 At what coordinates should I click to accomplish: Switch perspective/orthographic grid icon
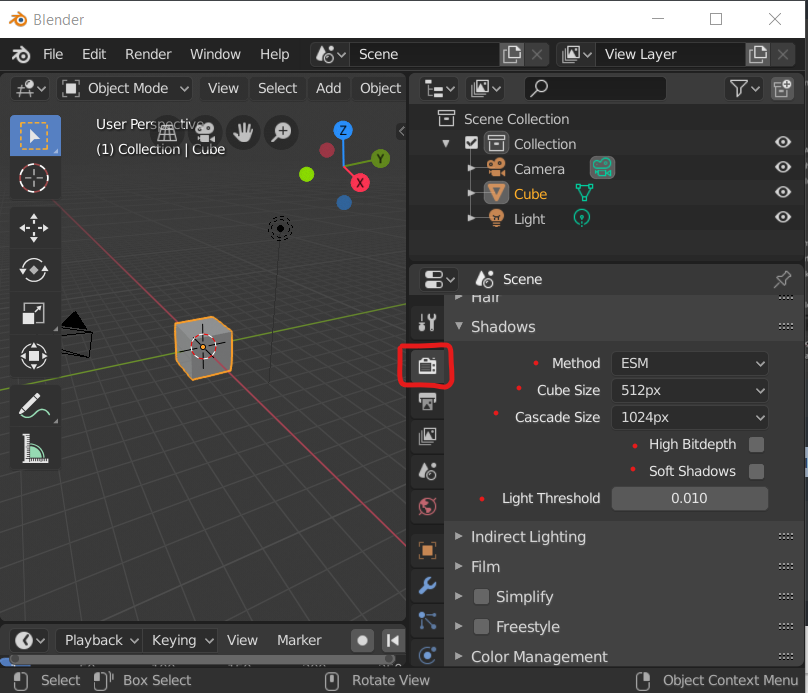[167, 132]
